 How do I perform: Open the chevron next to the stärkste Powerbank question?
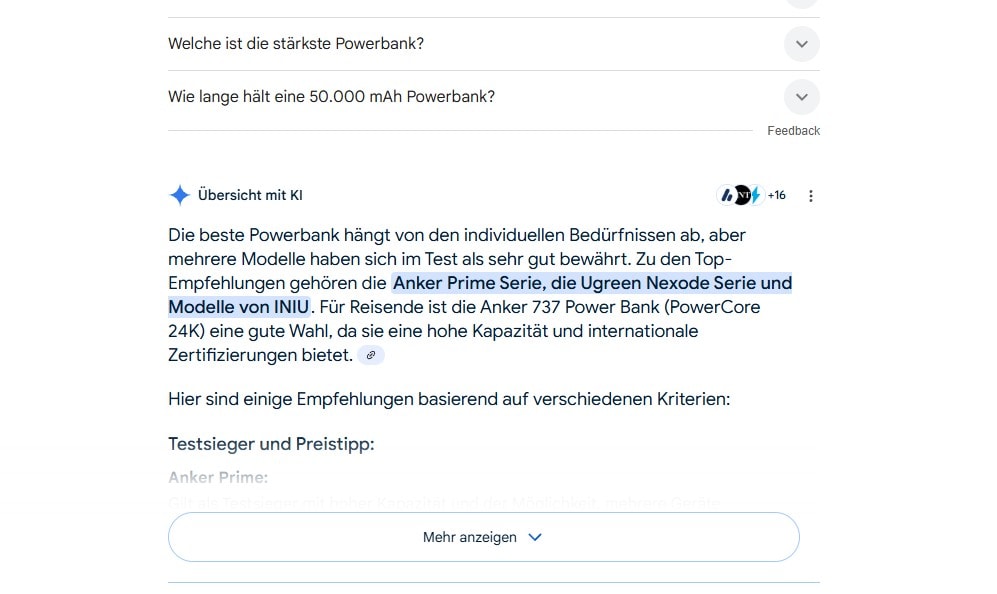[801, 44]
